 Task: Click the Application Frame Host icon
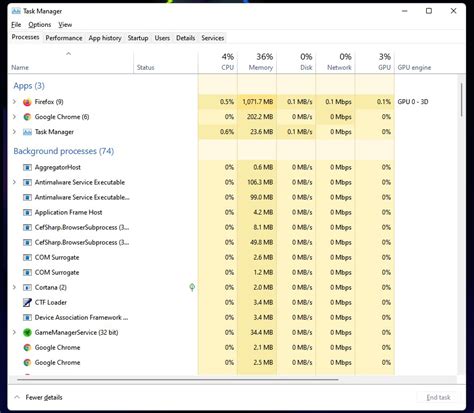27,212
